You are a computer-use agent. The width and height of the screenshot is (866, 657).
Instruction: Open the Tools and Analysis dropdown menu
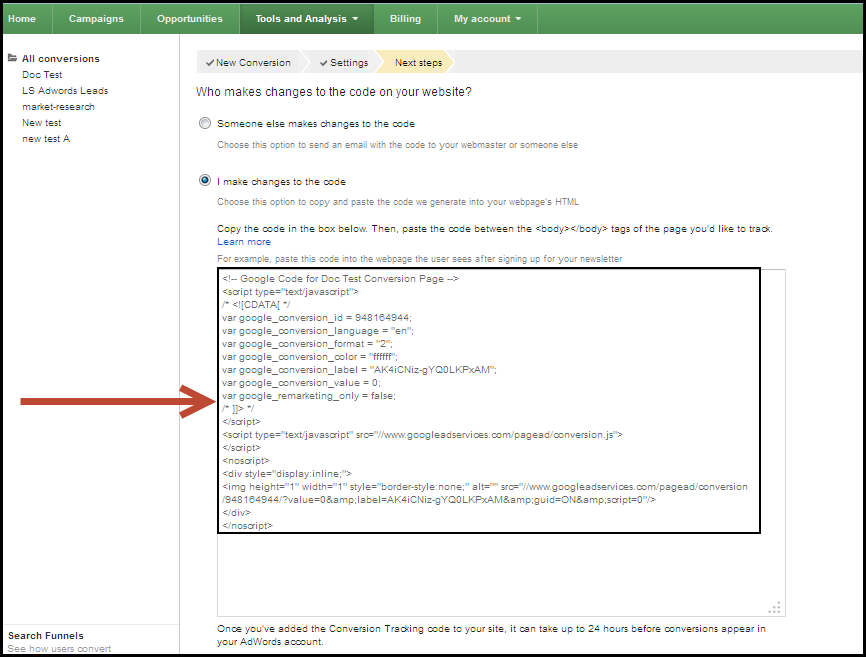click(x=306, y=19)
